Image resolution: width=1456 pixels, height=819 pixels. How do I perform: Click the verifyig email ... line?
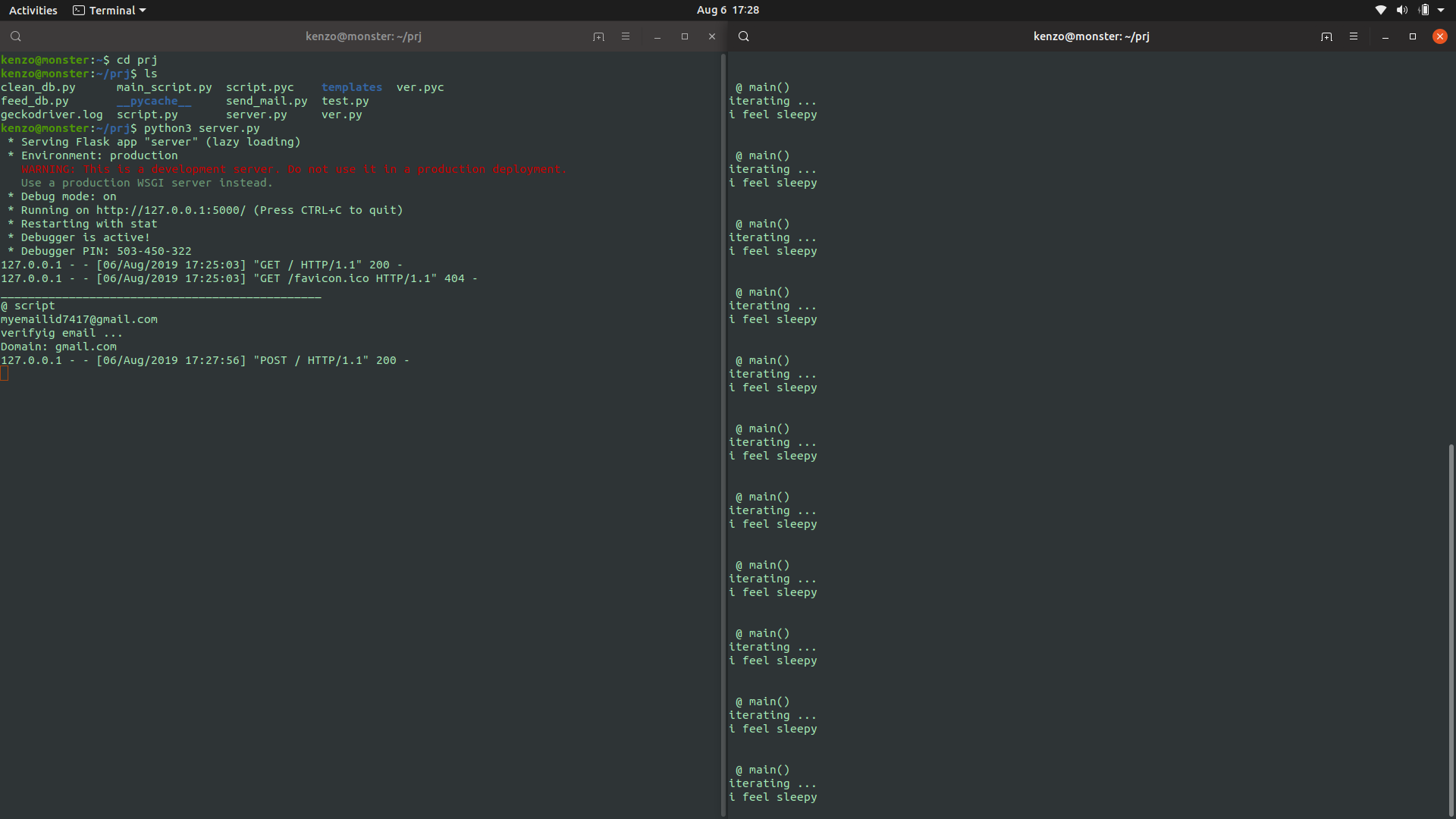click(x=61, y=333)
